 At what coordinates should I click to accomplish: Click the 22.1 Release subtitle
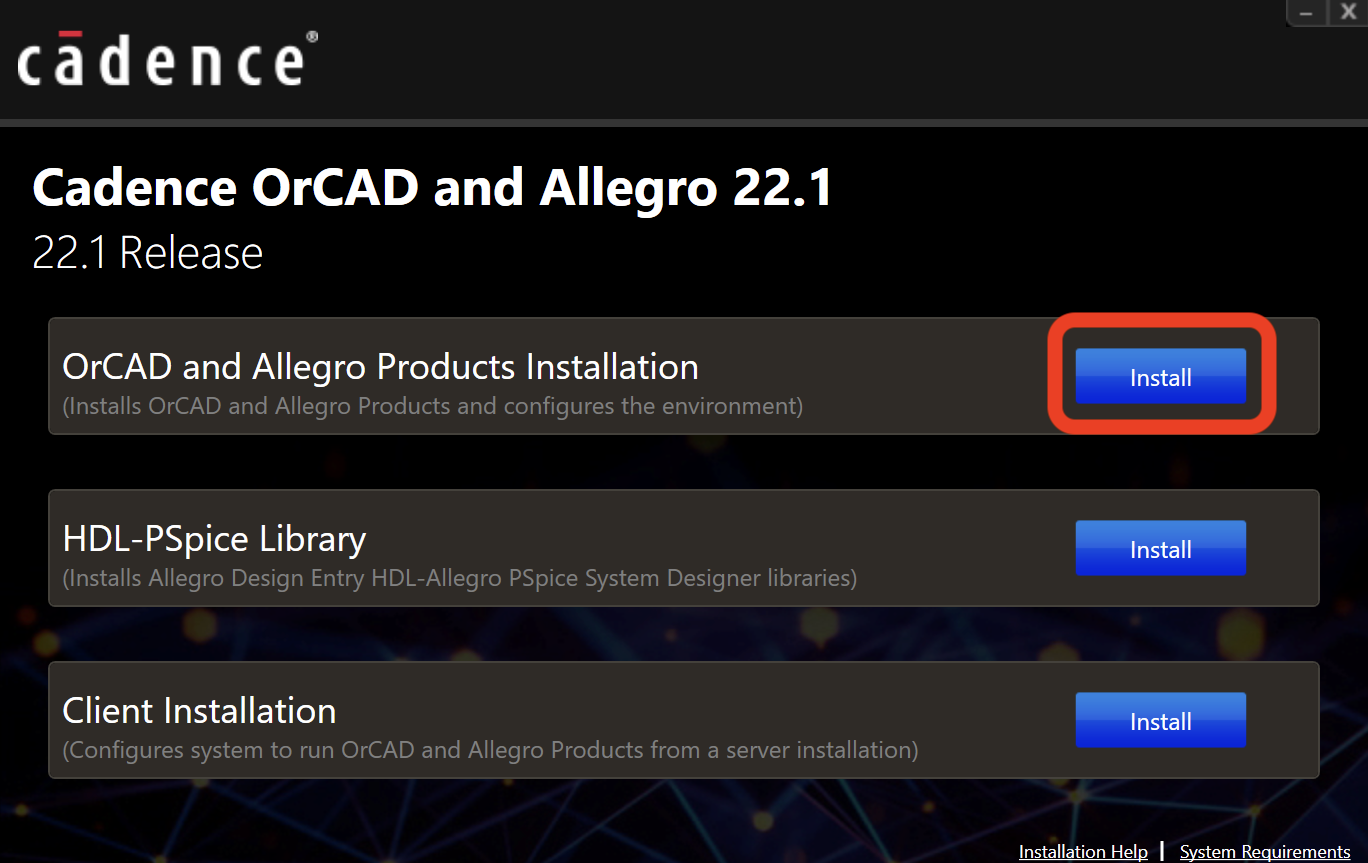click(147, 253)
